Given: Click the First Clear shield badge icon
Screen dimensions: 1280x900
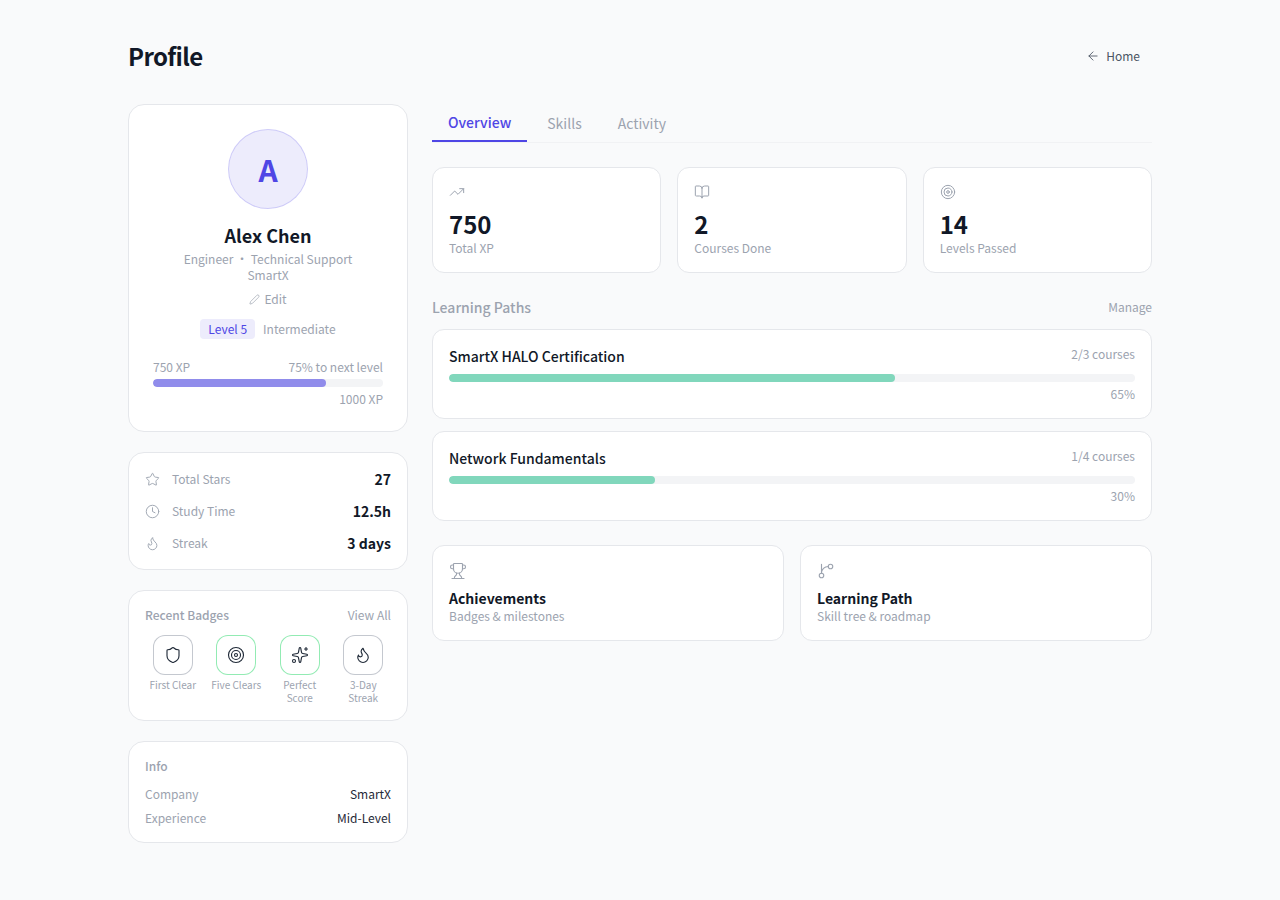Looking at the screenshot, I should click(x=173, y=655).
